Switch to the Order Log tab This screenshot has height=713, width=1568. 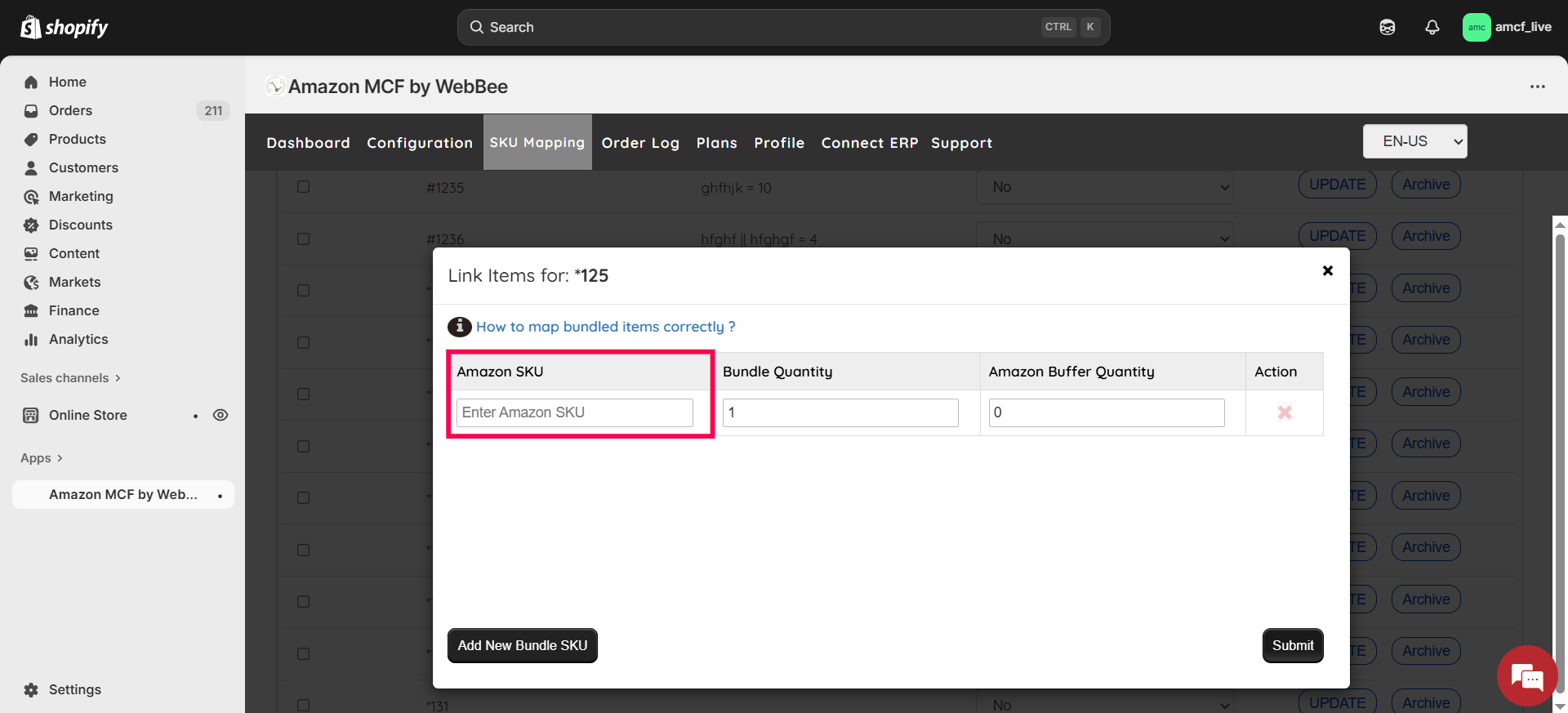[x=640, y=143]
